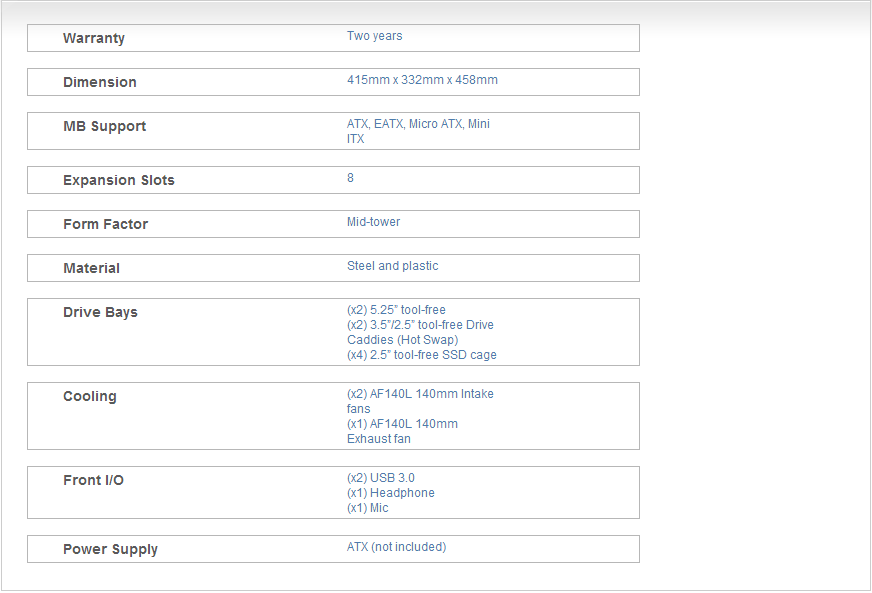872x593 pixels.
Task: Click the Warranty row label
Action: click(94, 38)
